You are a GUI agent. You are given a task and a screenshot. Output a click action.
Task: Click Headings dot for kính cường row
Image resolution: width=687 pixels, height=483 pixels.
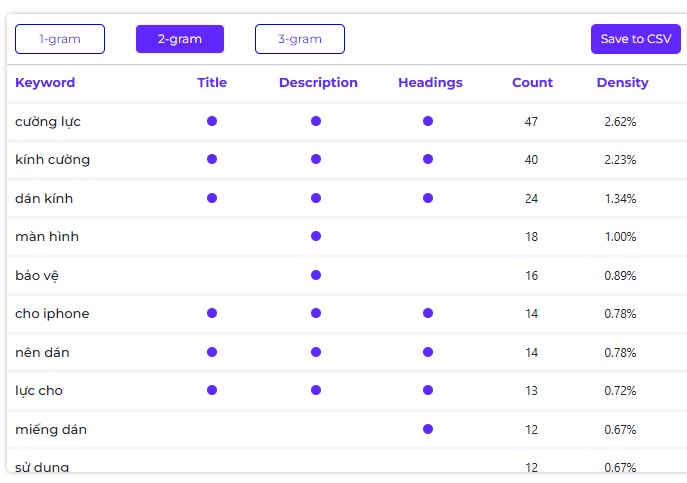pyautogui.click(x=428, y=159)
